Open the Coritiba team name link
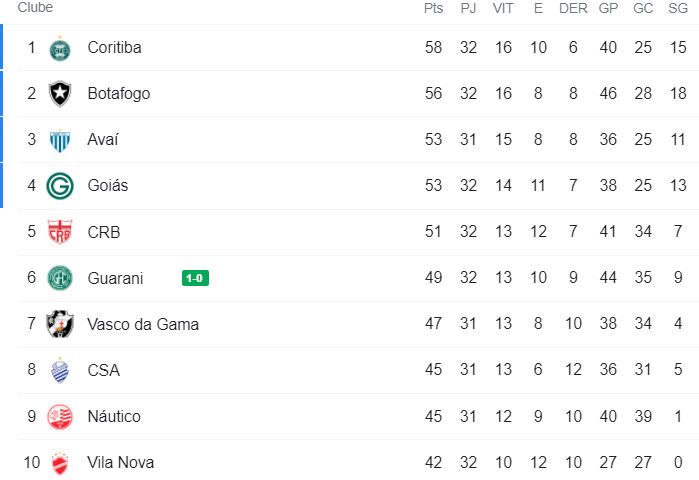699x480 pixels. tap(114, 48)
